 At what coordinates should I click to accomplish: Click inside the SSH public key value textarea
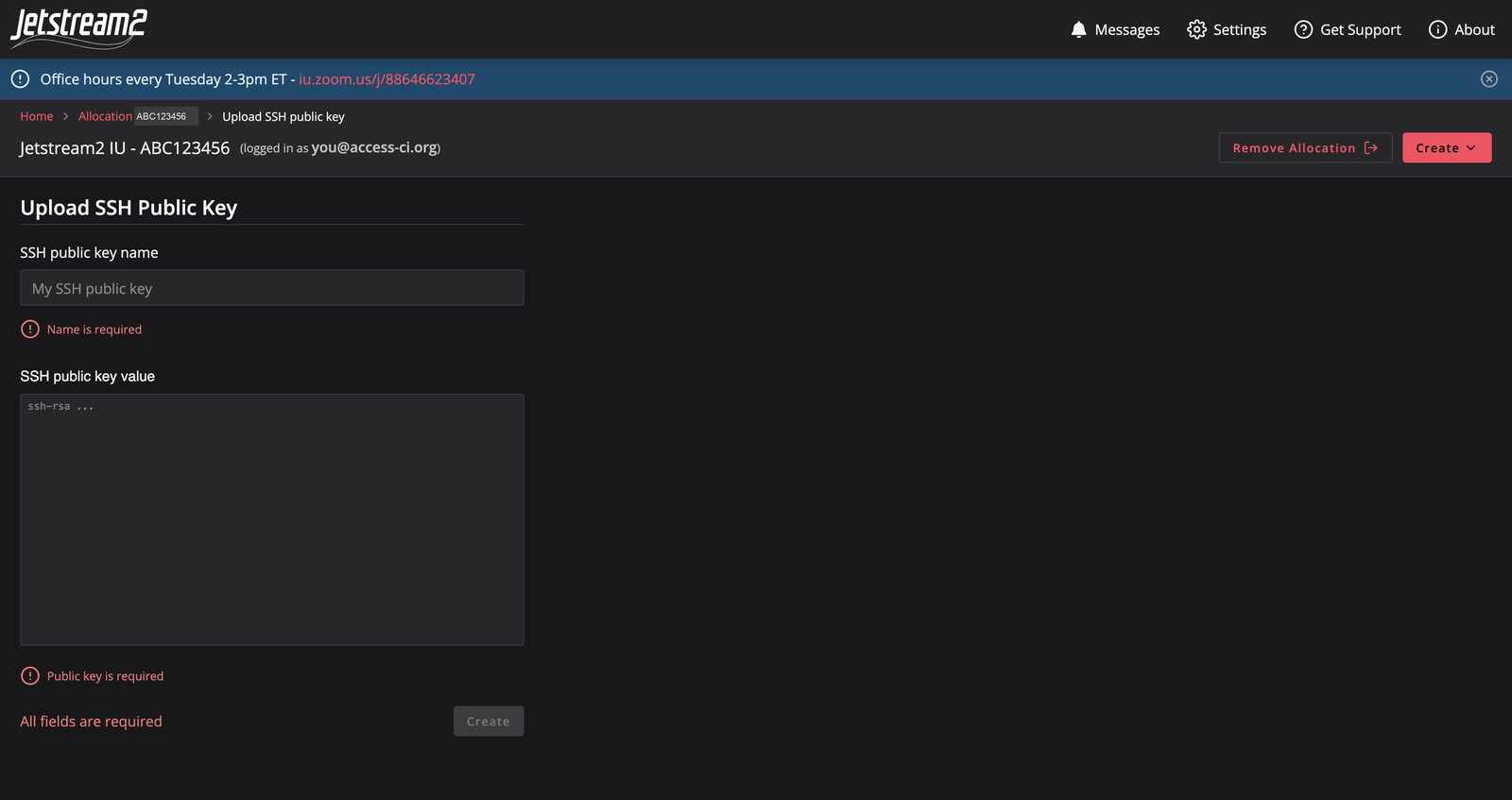pyautogui.click(x=272, y=519)
